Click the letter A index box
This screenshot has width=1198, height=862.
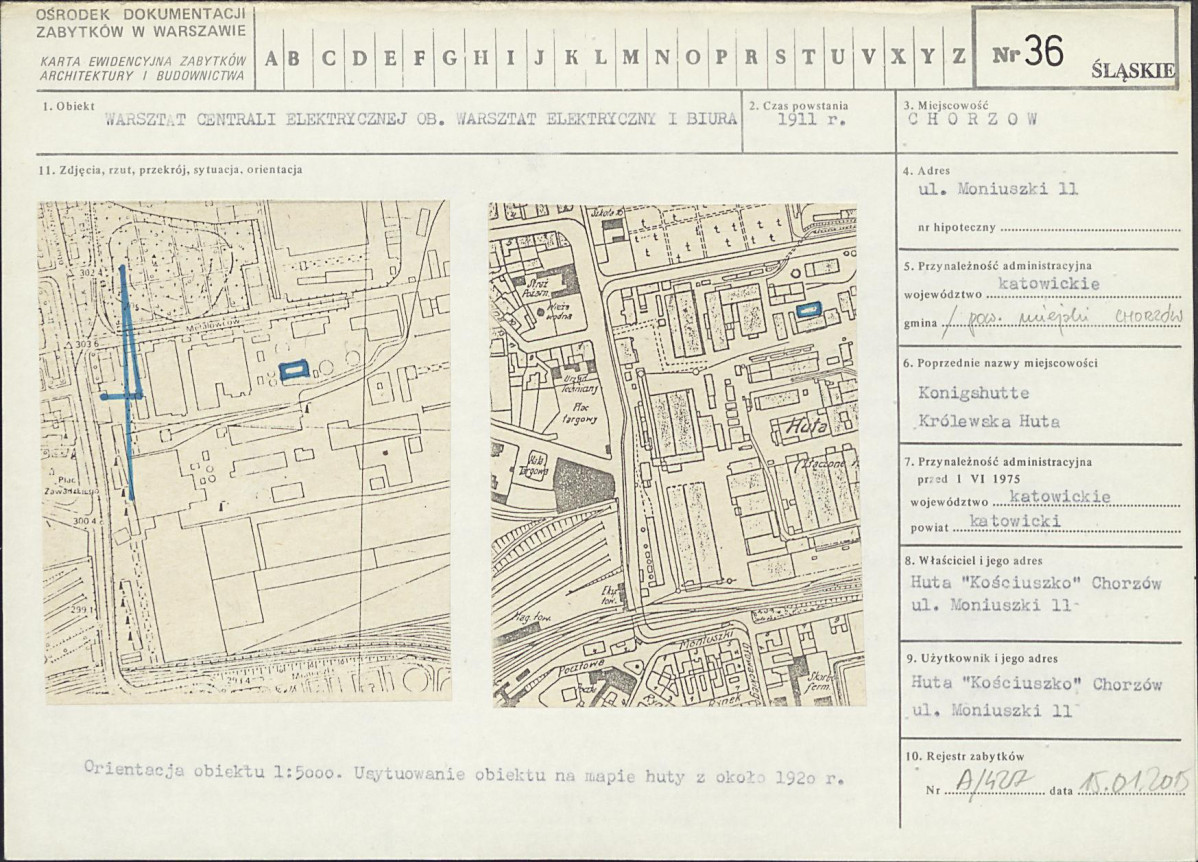[270, 58]
